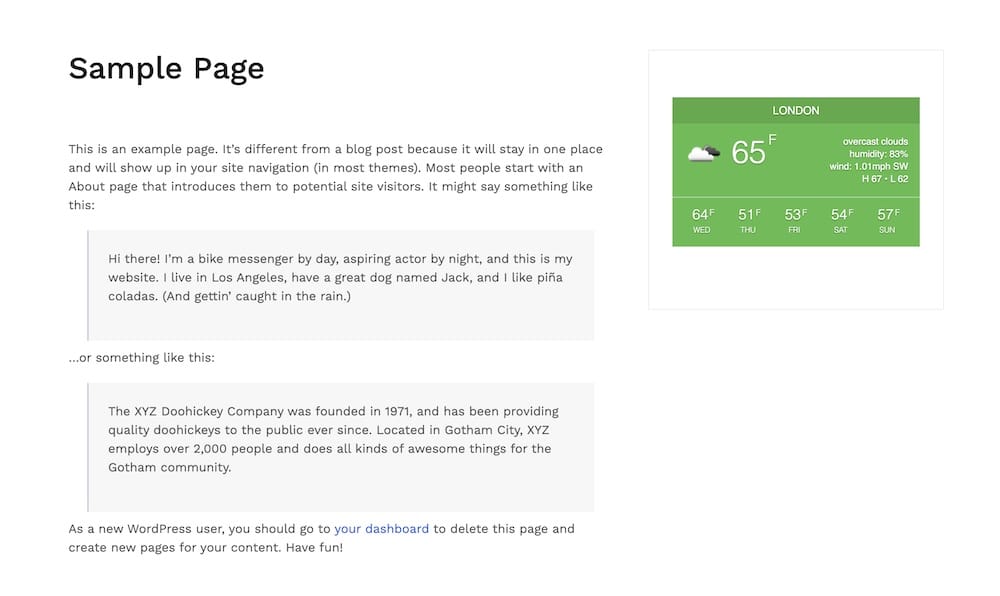Click the current temperature 65 F
The image size is (1000, 596).
(754, 151)
